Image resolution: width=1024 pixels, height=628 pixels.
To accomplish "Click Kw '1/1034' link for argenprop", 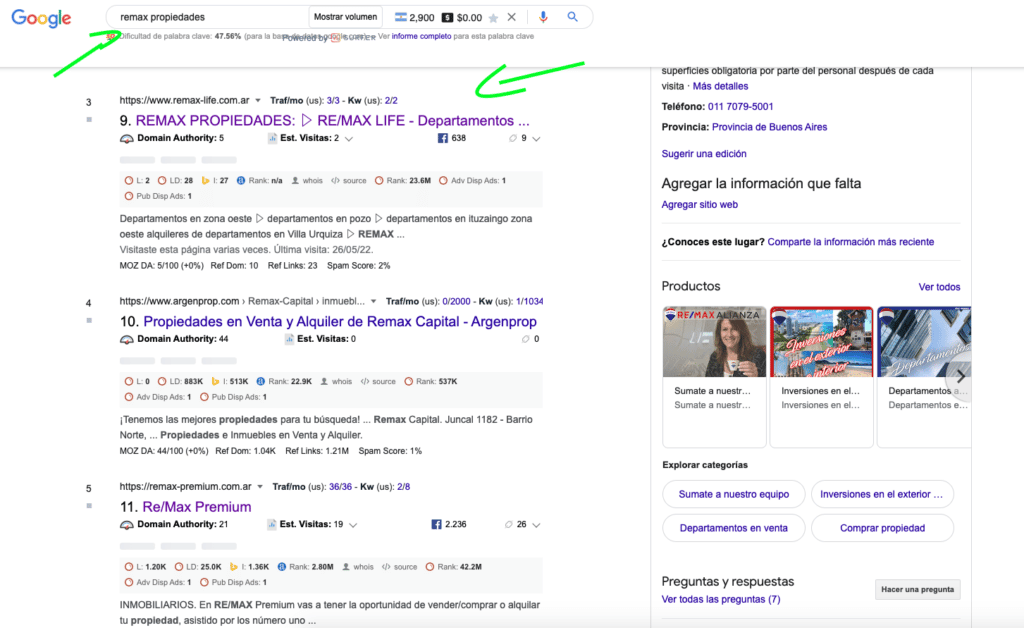I will point(530,302).
